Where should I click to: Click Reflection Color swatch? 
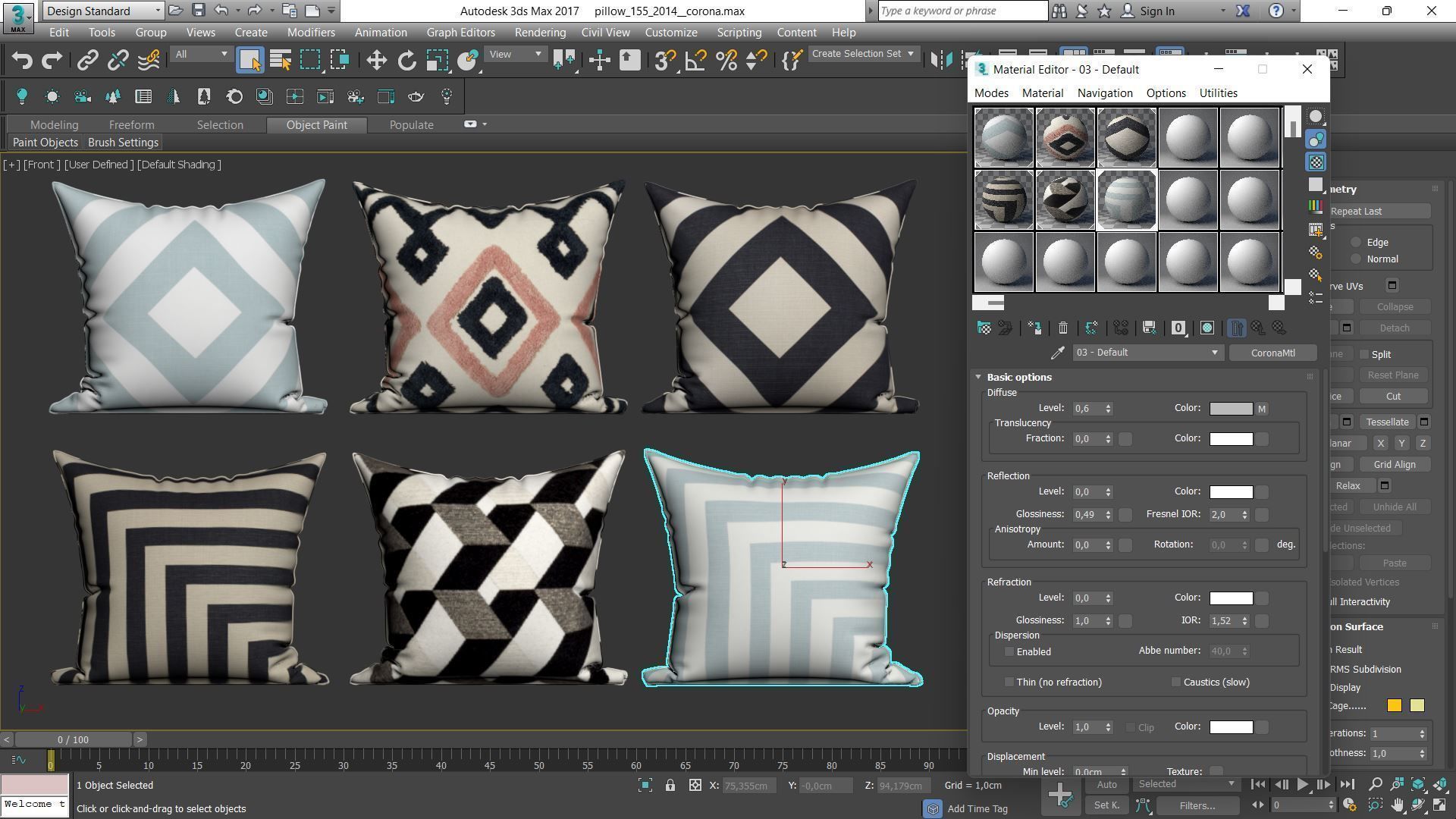1231,492
